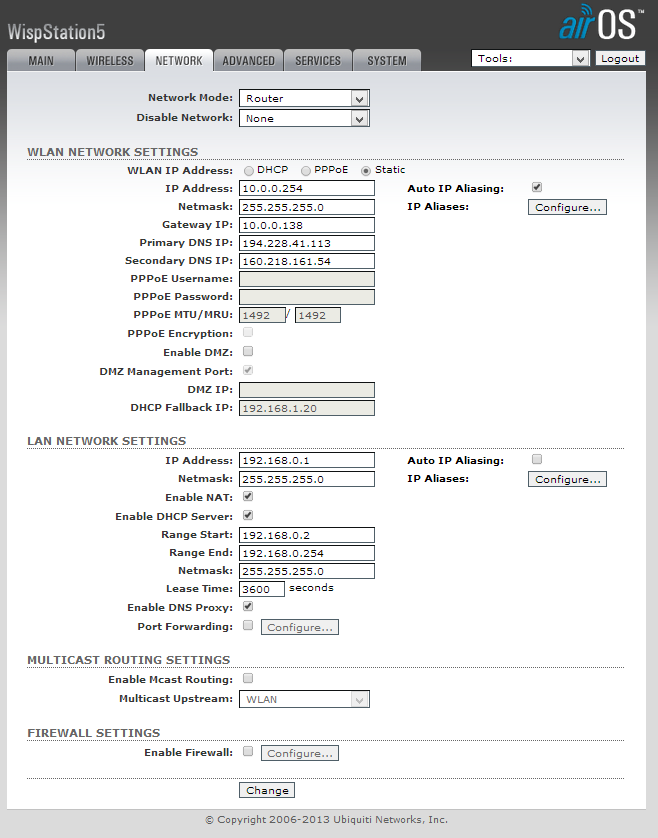This screenshot has width=658, height=838.
Task: Toggle WLAN Auto IP Aliasing checkbox
Action: pos(537,187)
